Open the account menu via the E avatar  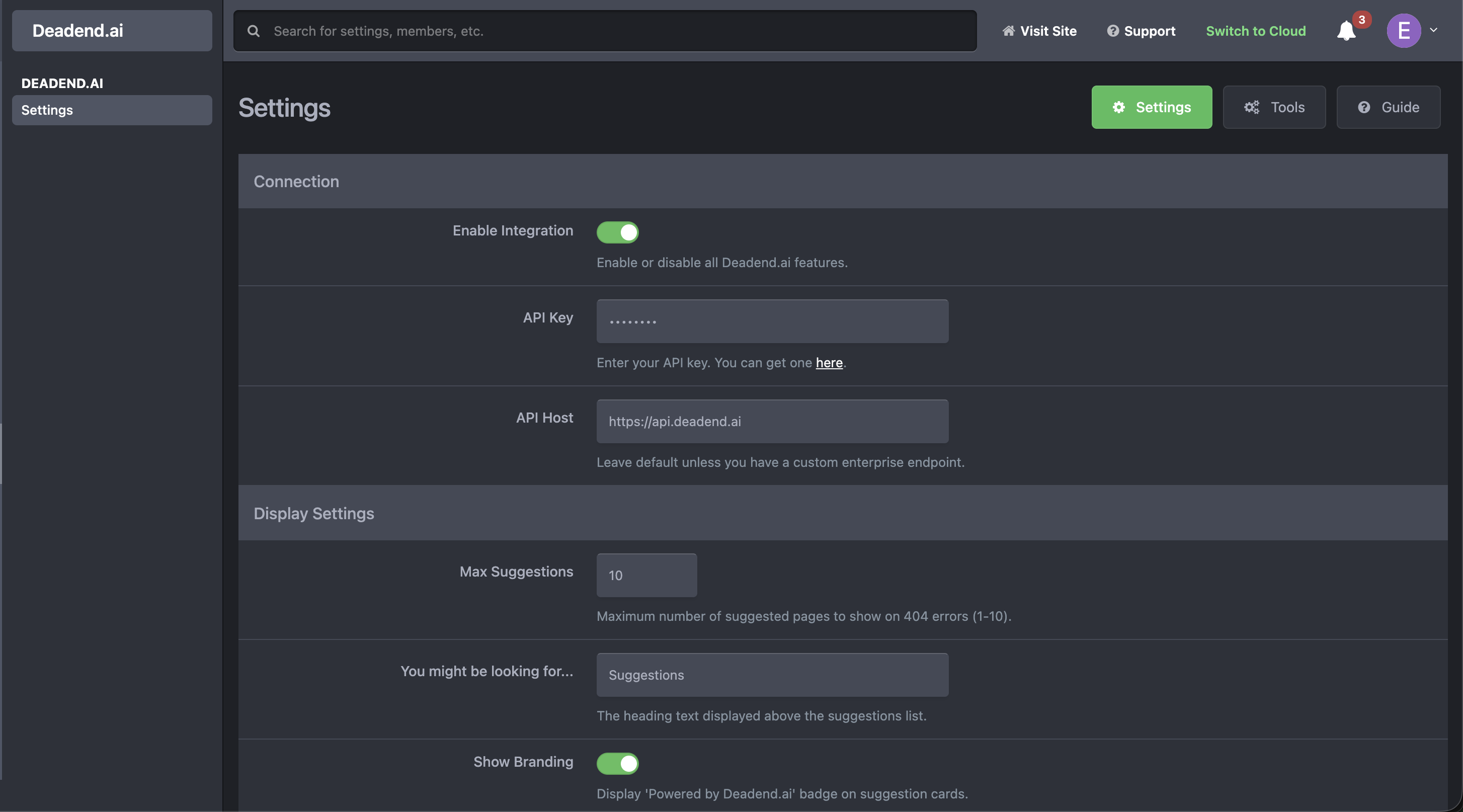pos(1403,30)
